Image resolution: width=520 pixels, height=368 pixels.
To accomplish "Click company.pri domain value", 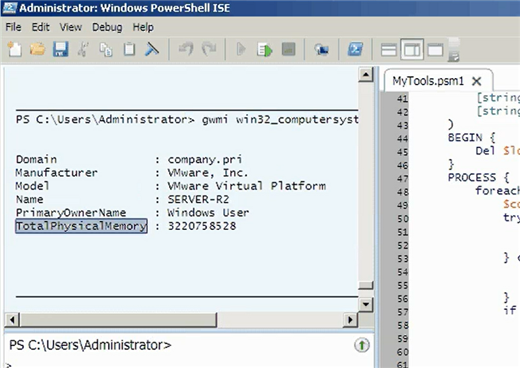I will pos(205,160).
